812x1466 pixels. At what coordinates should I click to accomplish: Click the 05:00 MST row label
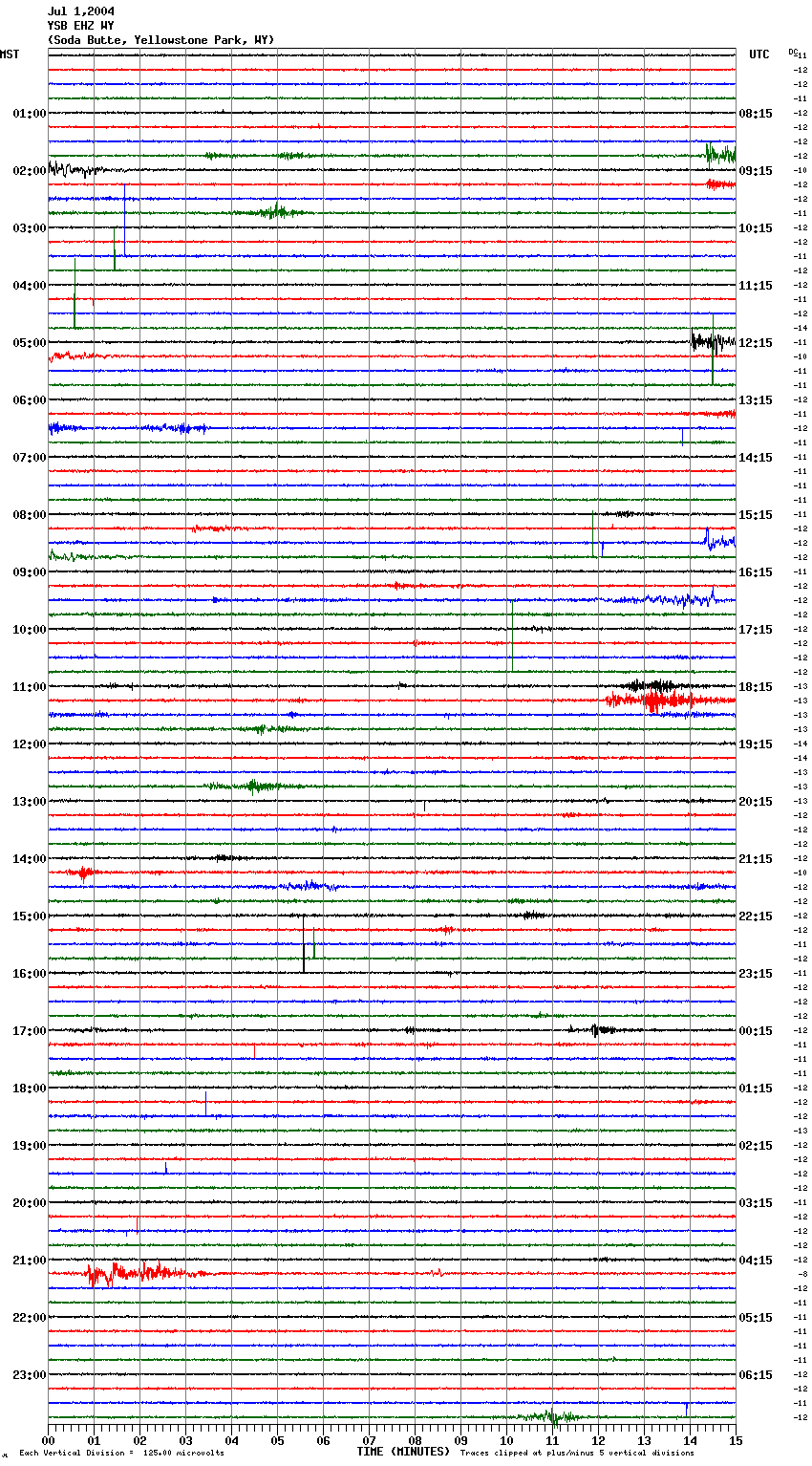29,343
